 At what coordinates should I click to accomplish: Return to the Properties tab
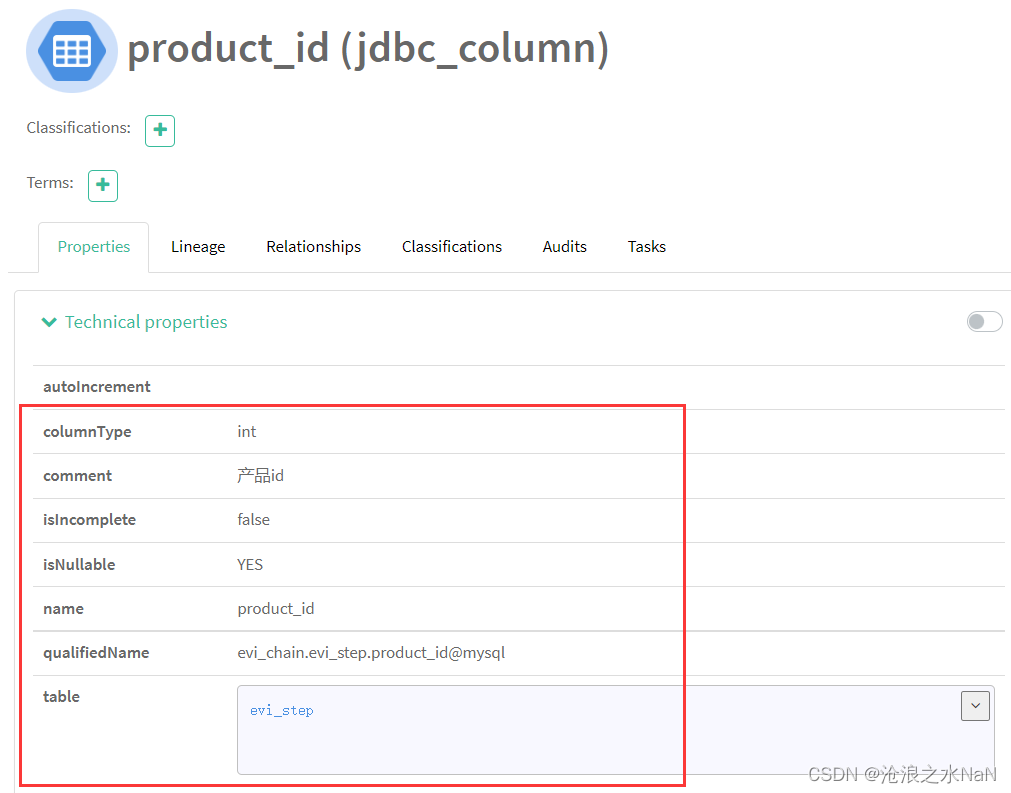click(93, 246)
